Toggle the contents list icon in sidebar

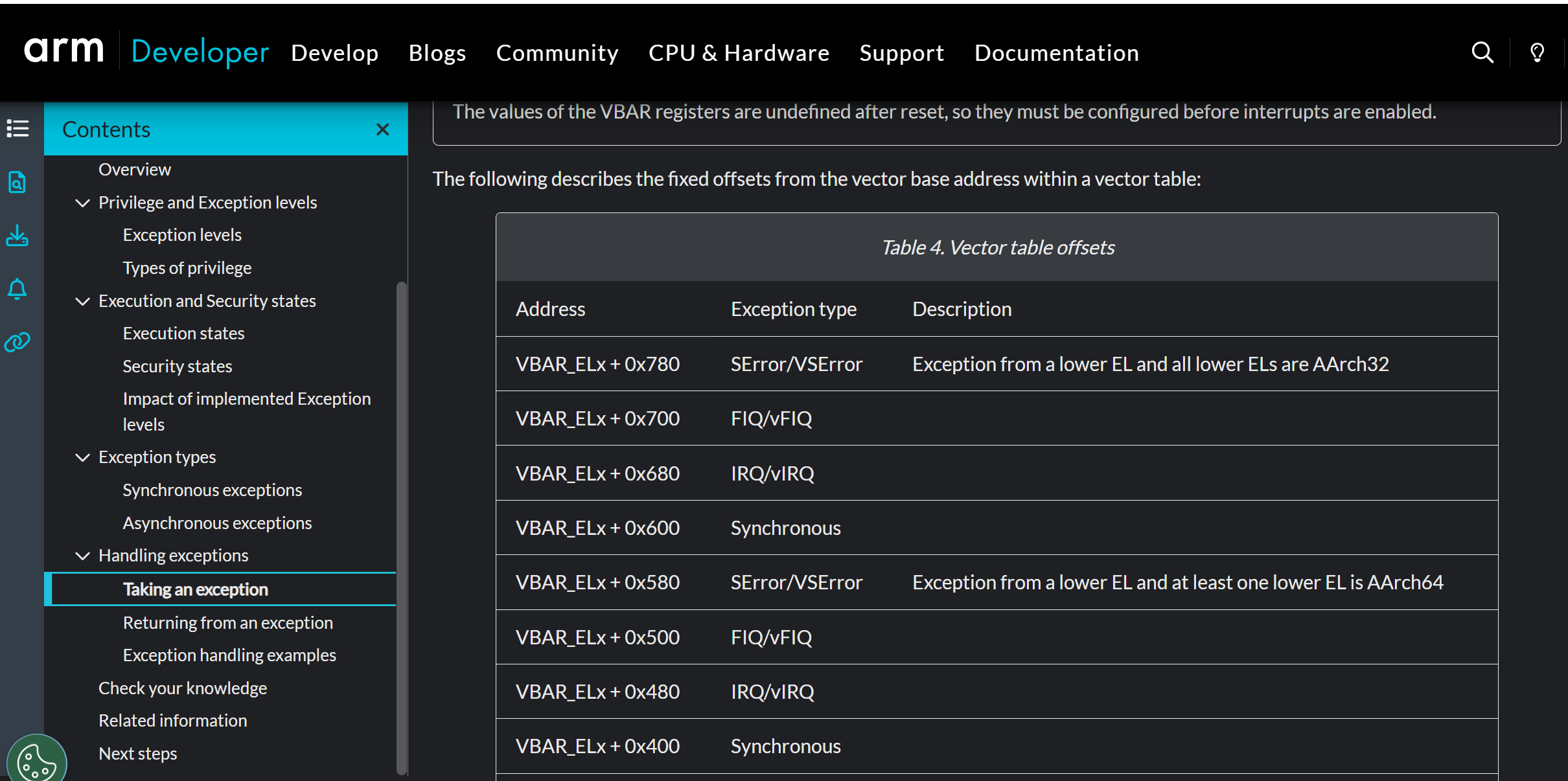click(17, 128)
